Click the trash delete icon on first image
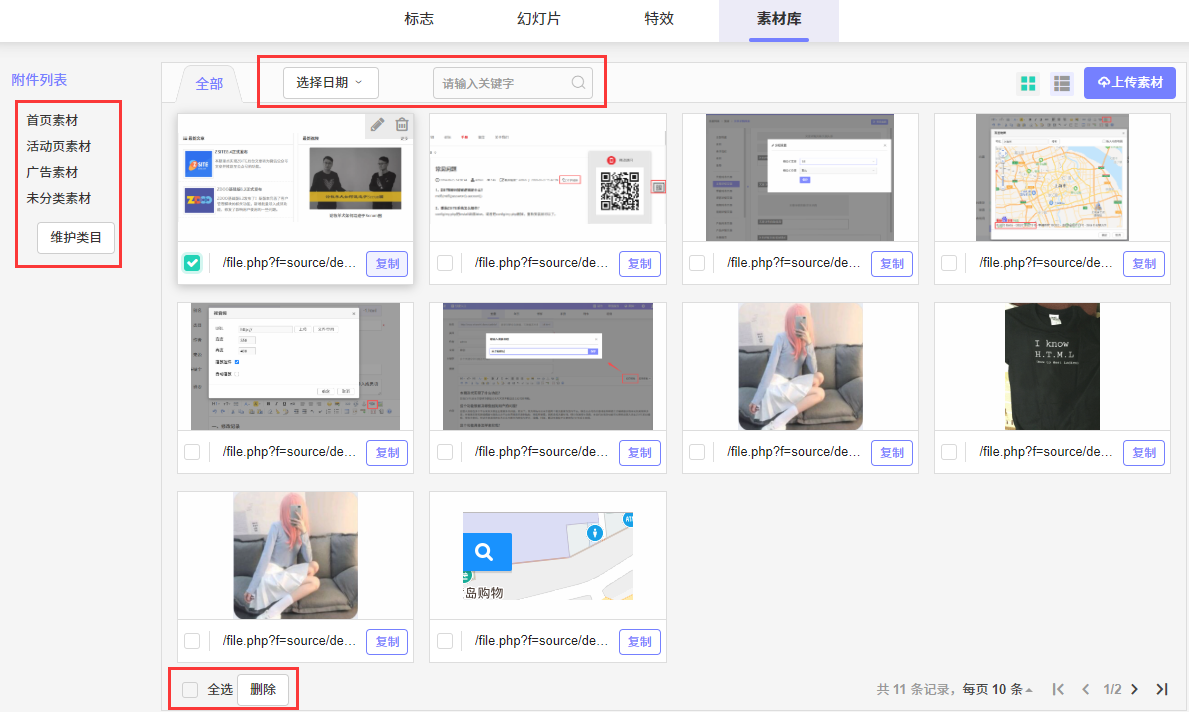1189x712 pixels. [x=402, y=125]
